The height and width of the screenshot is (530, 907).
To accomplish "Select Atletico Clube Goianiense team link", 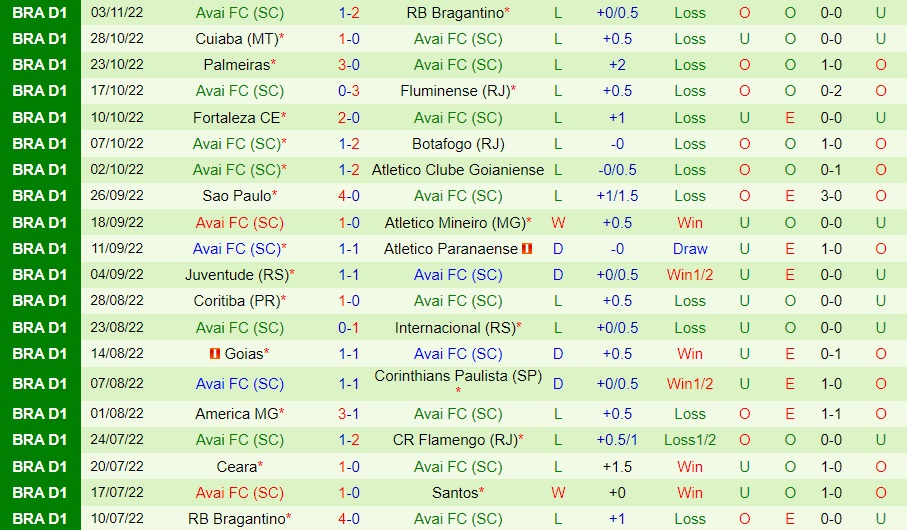I will [x=458, y=170].
